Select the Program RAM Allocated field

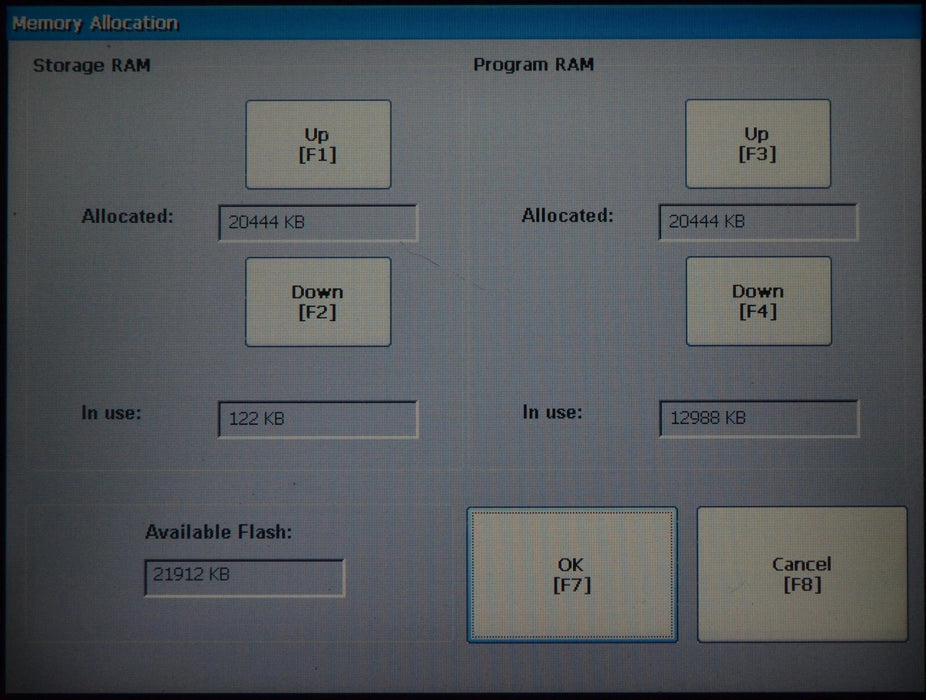click(x=758, y=222)
